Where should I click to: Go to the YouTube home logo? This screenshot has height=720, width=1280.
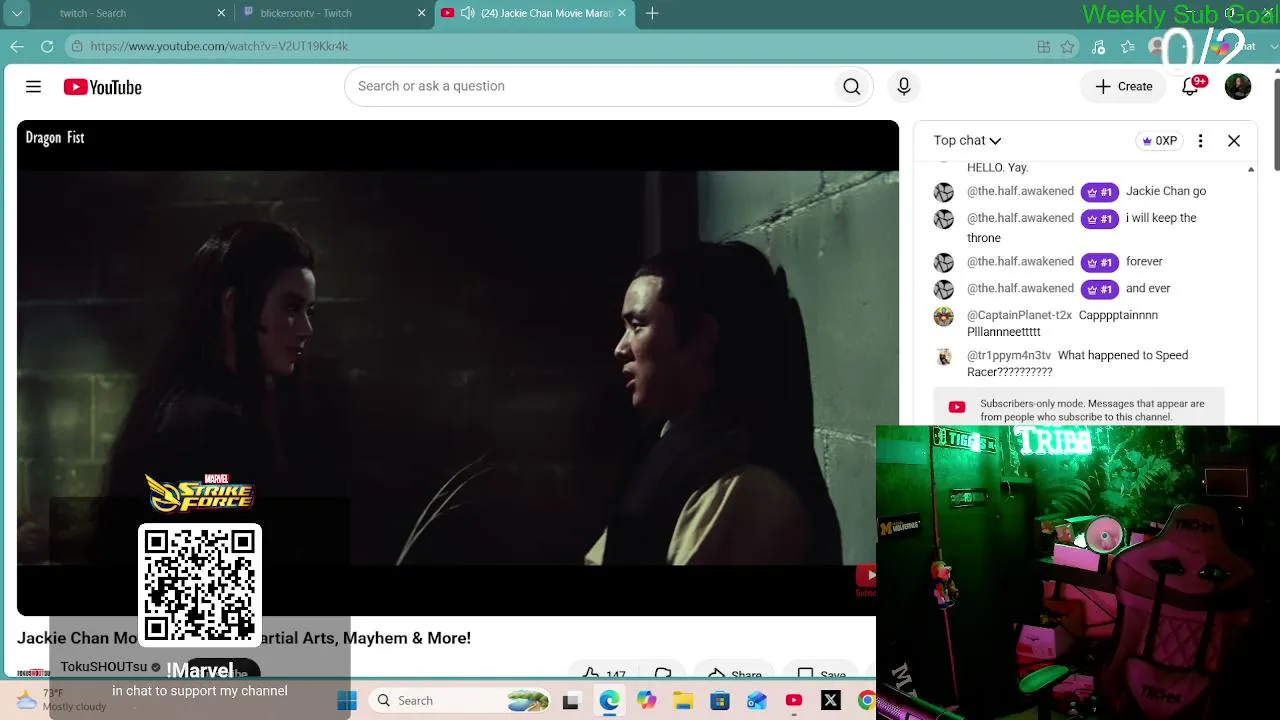point(103,87)
